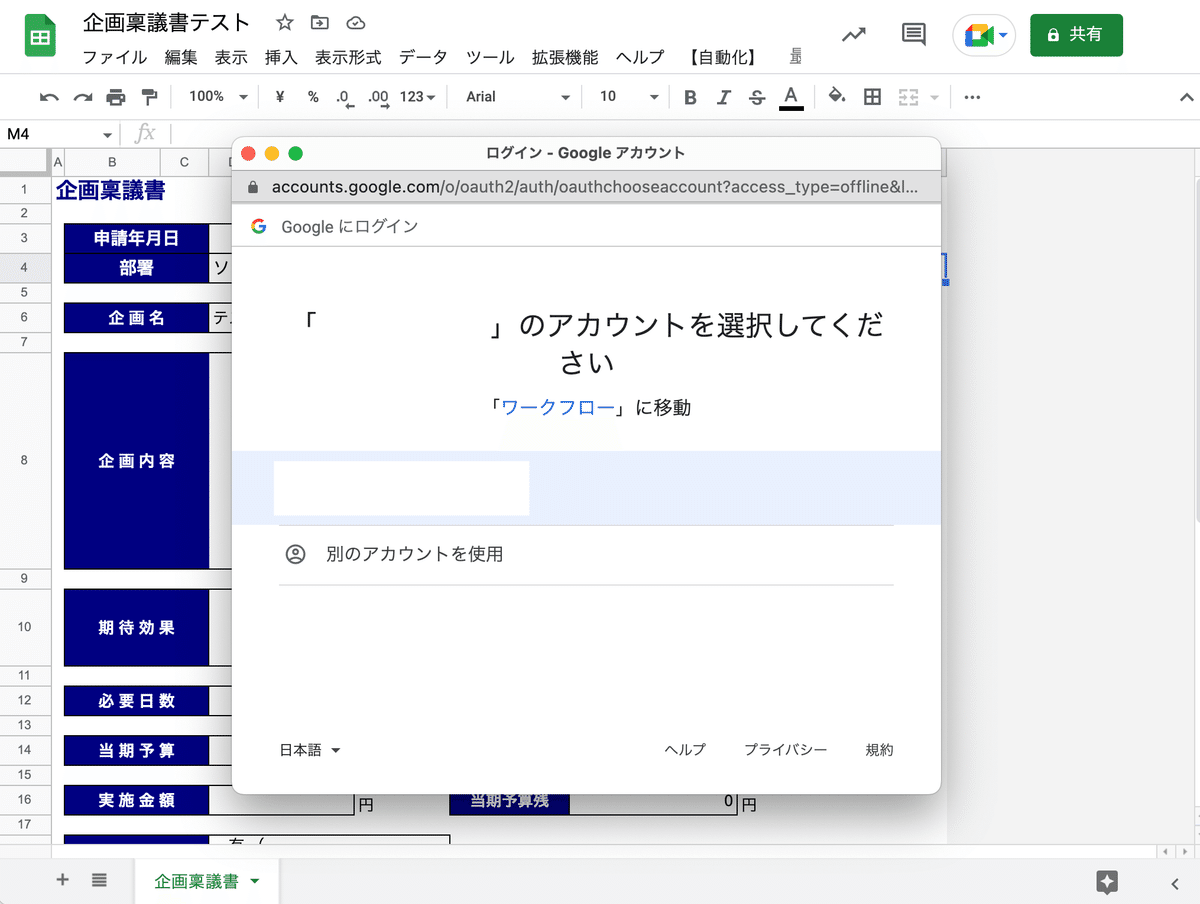1200x904 pixels.
Task: Open the Google Sheets home icon
Action: click(x=39, y=37)
